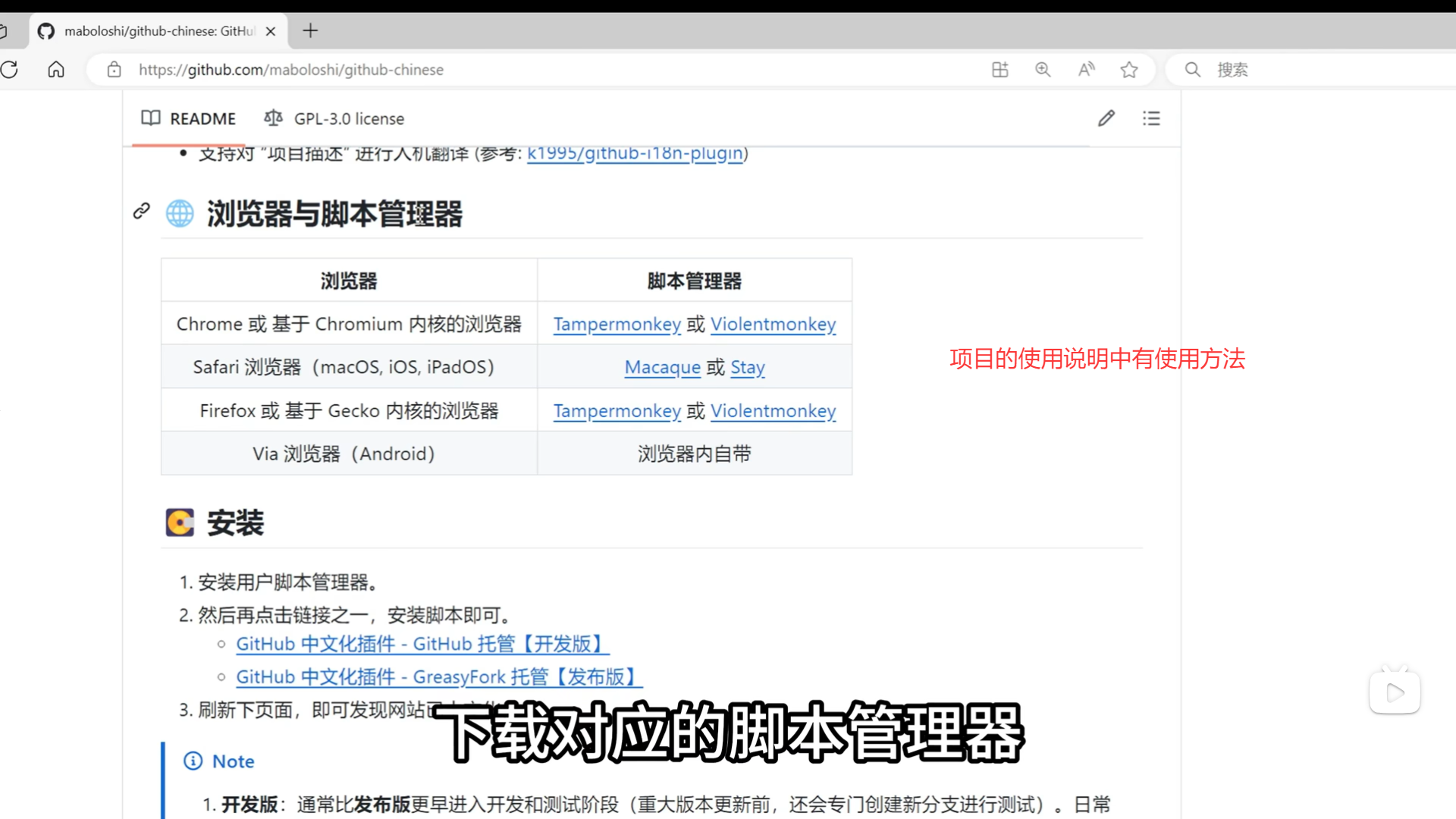
Task: Click the README edit pencil icon
Action: tap(1106, 118)
